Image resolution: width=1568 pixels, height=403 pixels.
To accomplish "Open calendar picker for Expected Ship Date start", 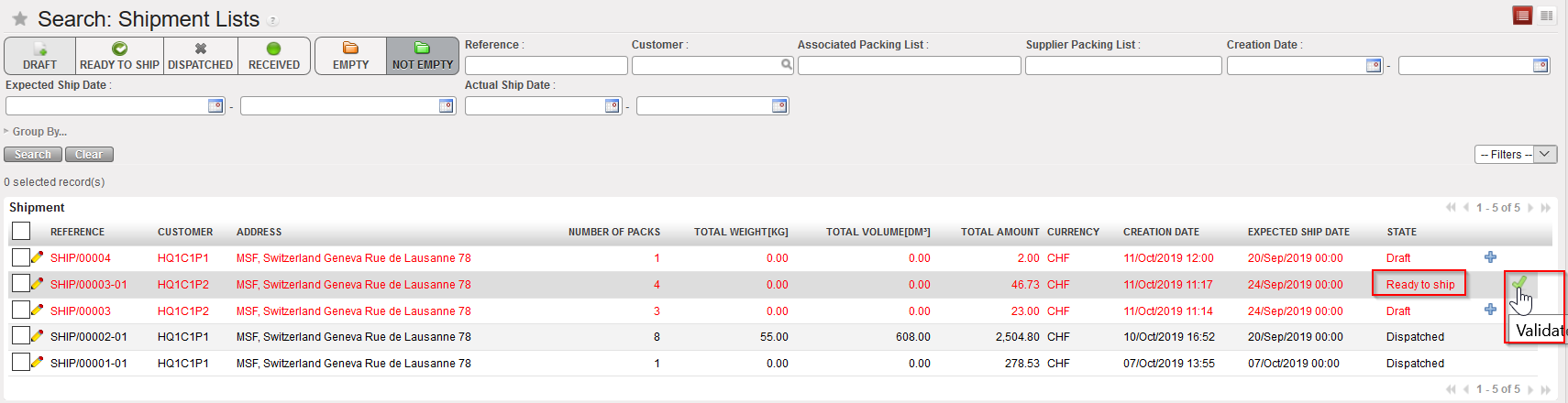I will click(215, 106).
